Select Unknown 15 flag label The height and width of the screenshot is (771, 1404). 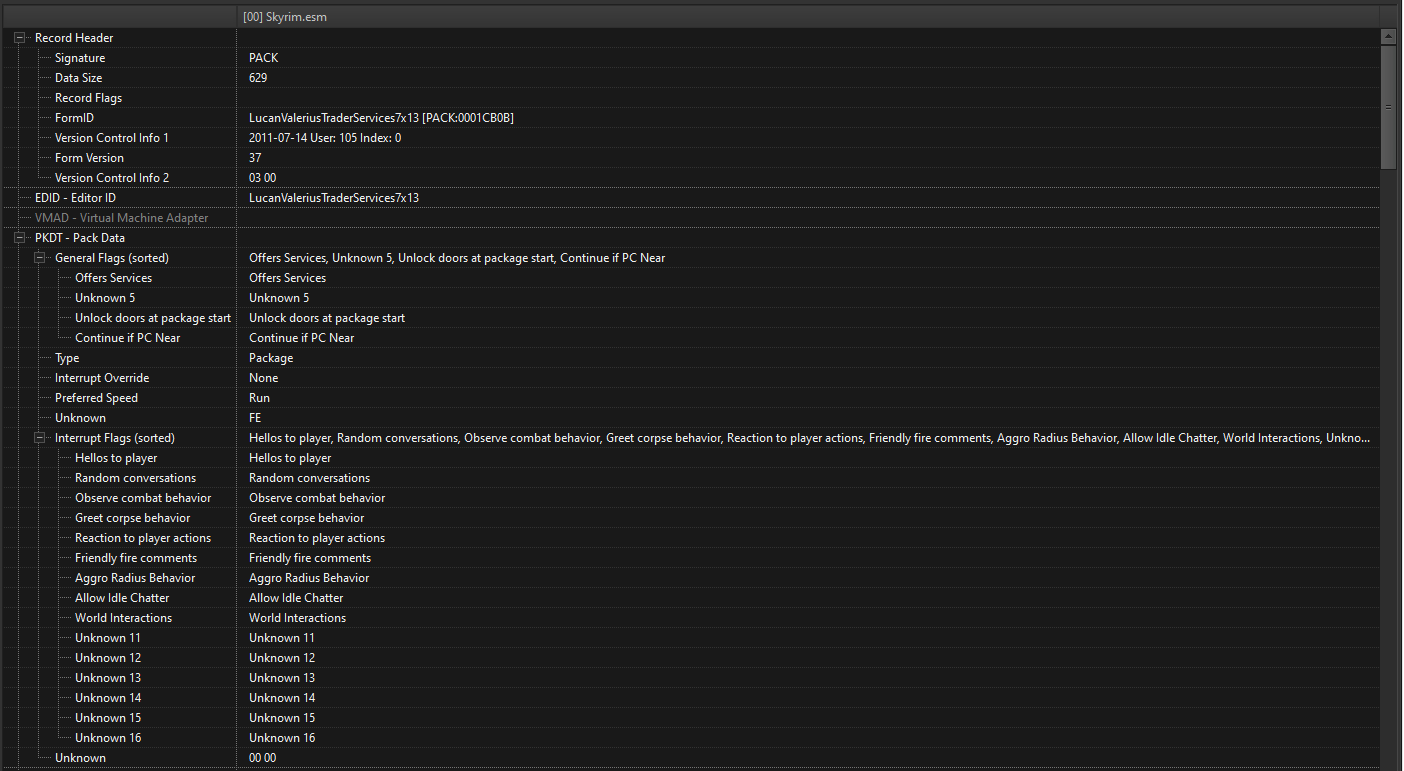(x=108, y=718)
